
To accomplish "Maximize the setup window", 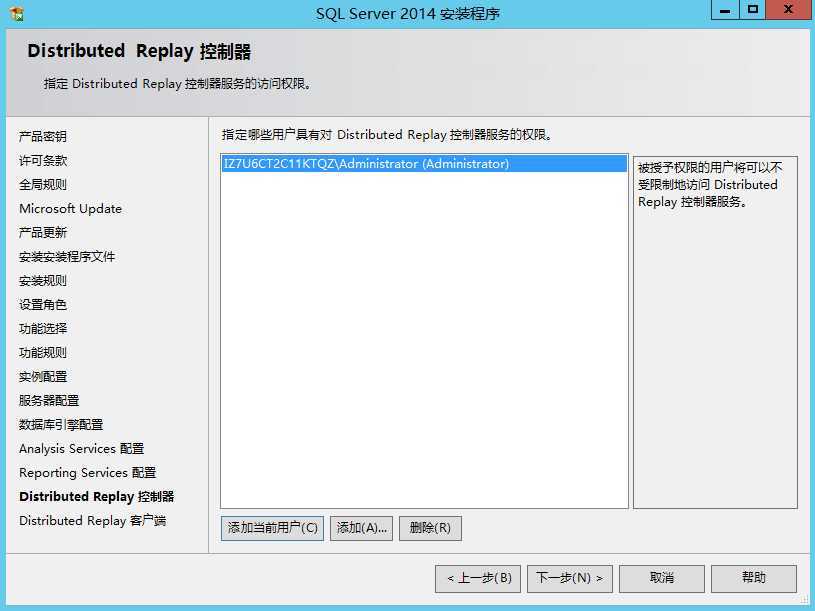I will (x=752, y=10).
